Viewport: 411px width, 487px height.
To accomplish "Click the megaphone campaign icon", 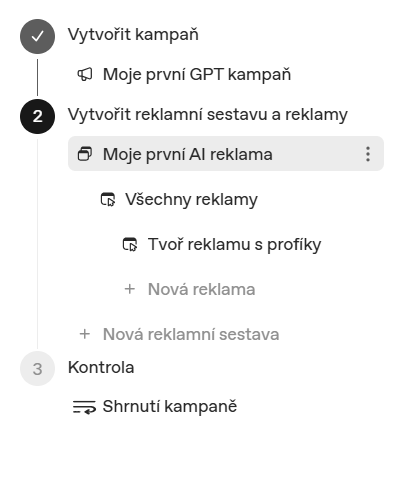I will point(85,74).
